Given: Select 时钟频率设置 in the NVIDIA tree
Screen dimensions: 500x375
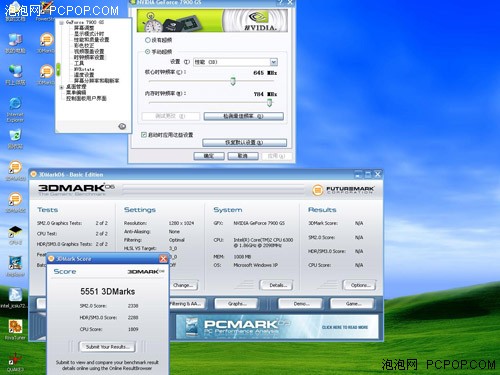Looking at the screenshot, I should (89, 57).
